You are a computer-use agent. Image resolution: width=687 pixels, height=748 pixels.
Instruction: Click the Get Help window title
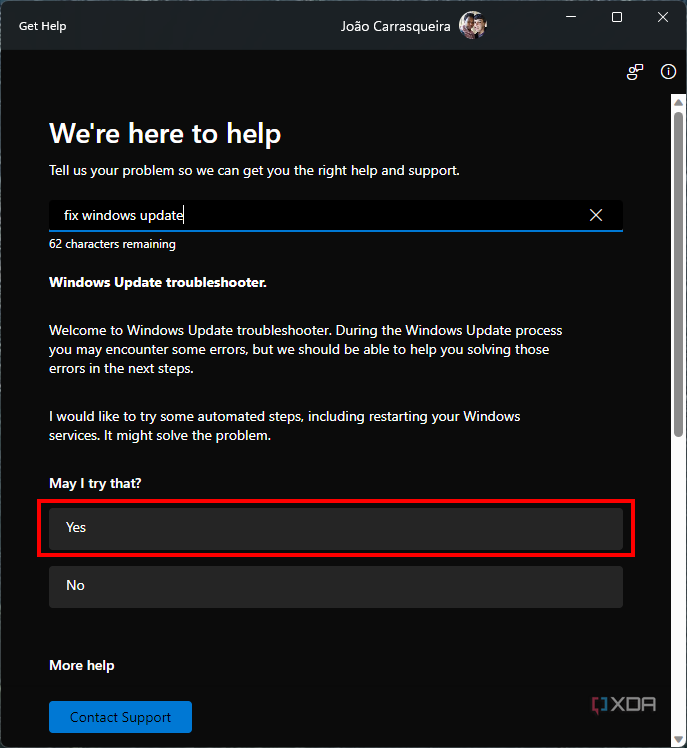tap(42, 26)
